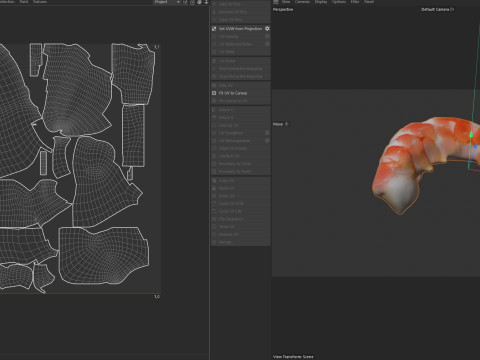Open the Project dropdown in UV toolbar
480x360 pixels.
167,2
